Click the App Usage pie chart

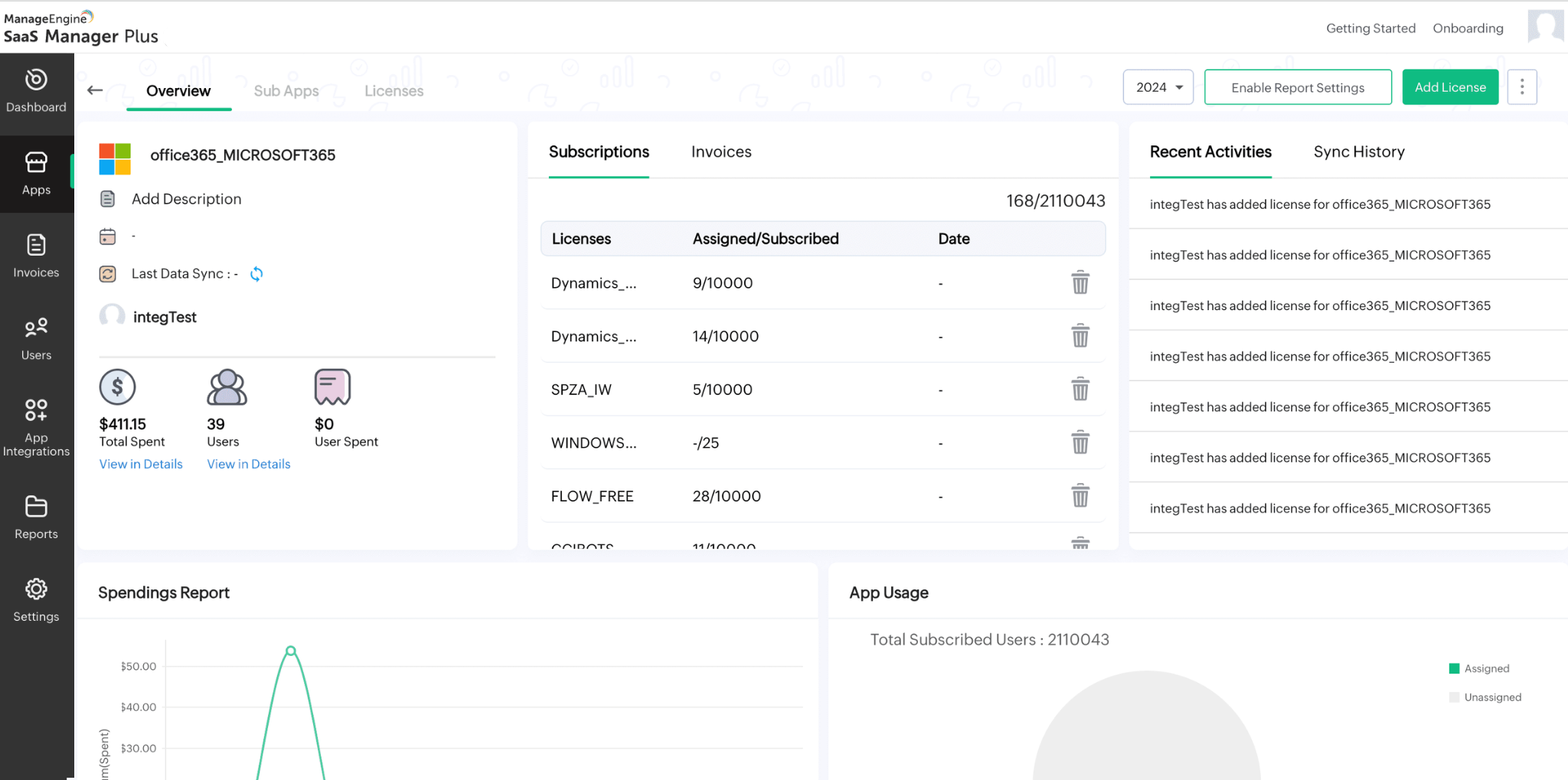[1147, 726]
